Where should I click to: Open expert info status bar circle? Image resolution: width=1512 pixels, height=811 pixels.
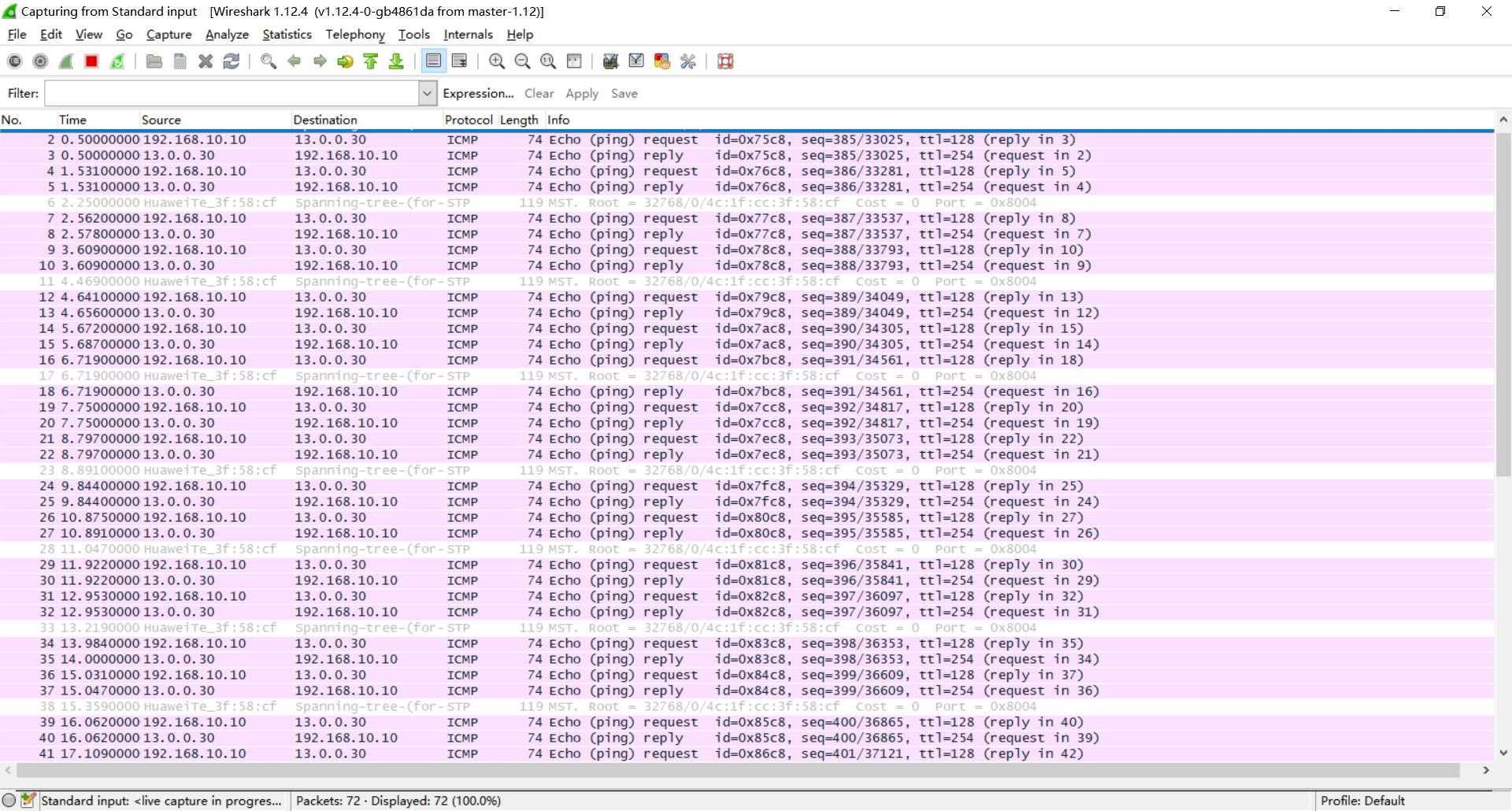(9, 800)
